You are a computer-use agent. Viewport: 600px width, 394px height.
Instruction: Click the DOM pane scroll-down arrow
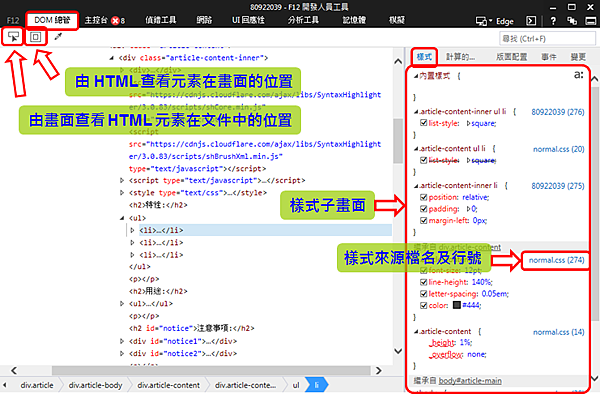398,351
